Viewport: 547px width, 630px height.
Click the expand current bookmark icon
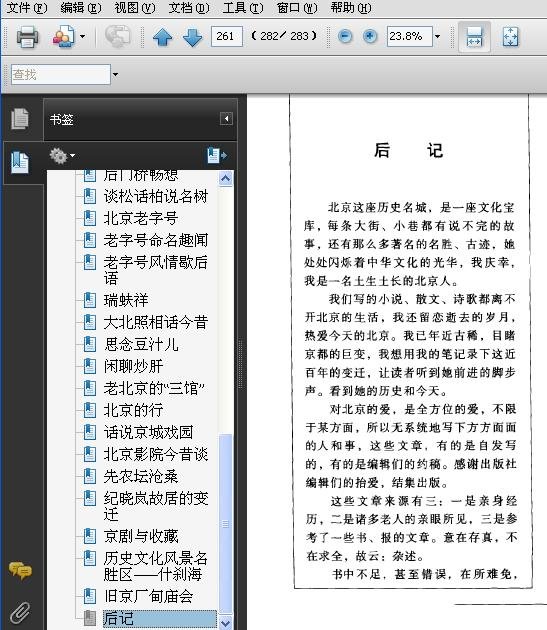(217, 155)
